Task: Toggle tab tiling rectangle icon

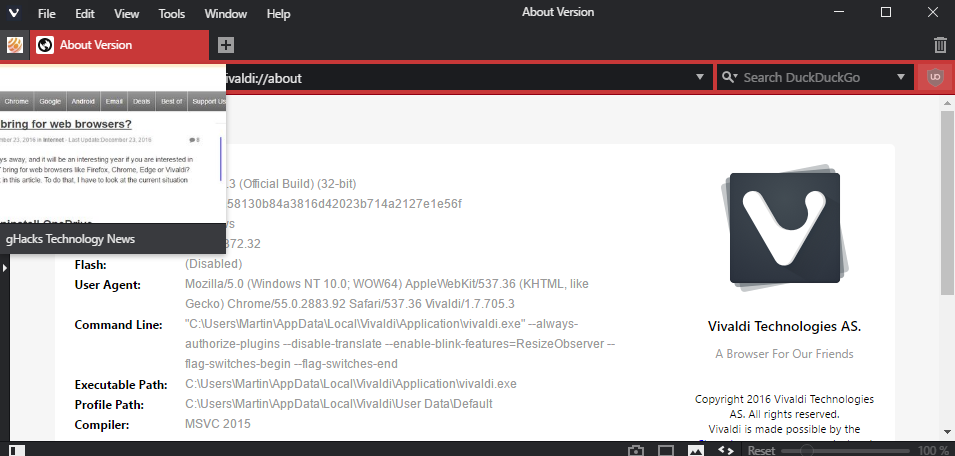Action: [666, 451]
